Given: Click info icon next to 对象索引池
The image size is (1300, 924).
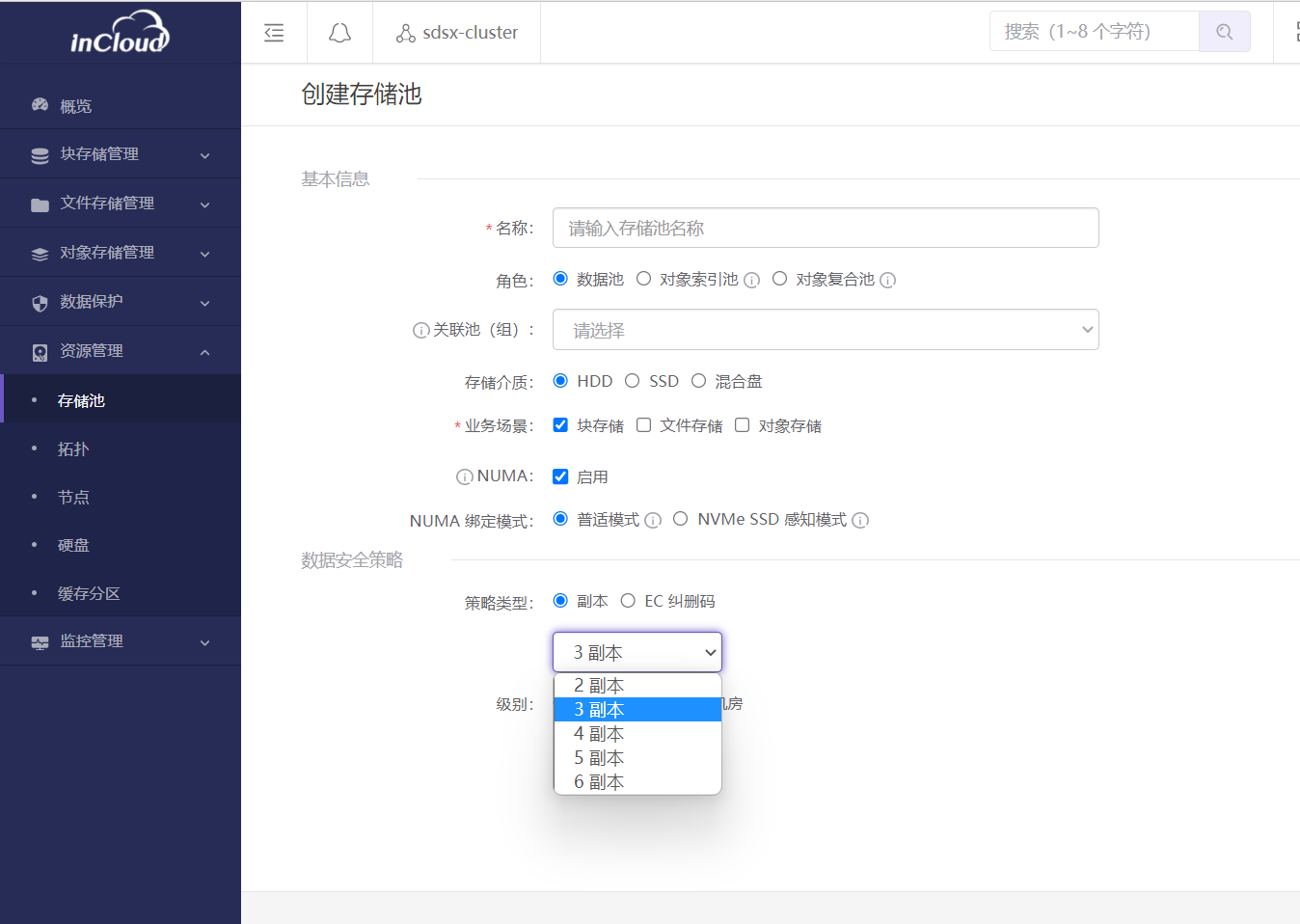Looking at the screenshot, I should tap(752, 280).
